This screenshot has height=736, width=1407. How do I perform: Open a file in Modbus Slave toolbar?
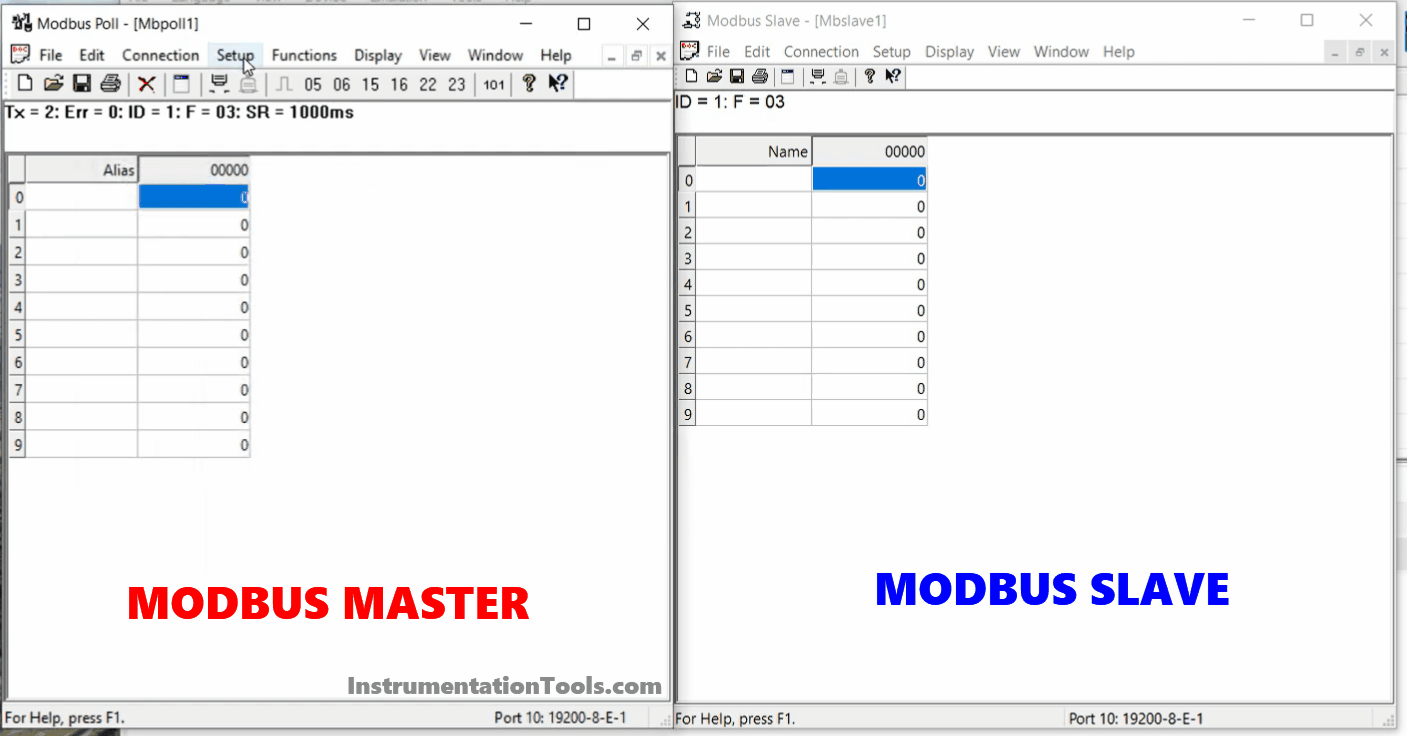pyautogui.click(x=714, y=76)
